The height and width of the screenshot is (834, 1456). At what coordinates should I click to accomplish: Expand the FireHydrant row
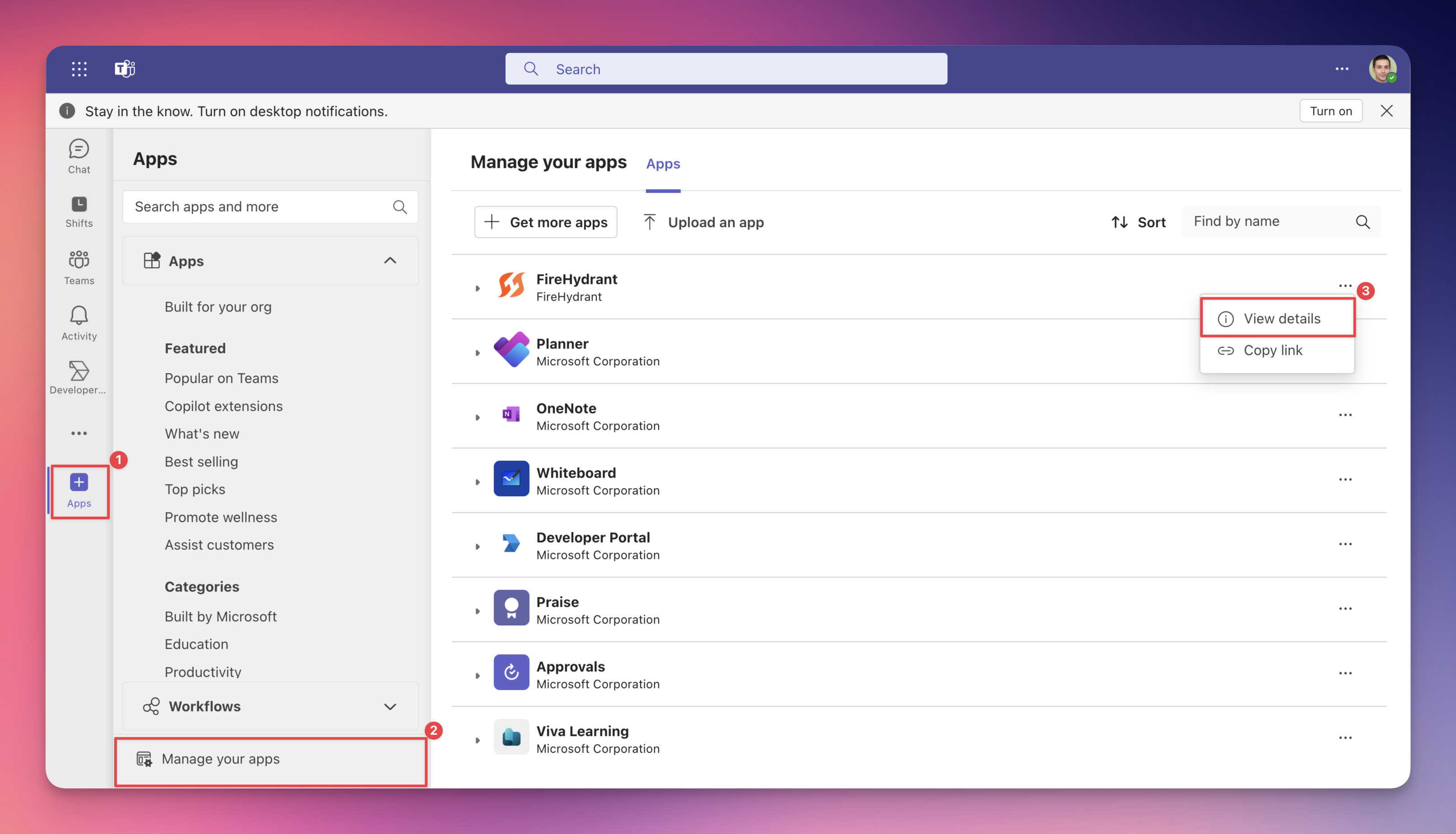tap(477, 288)
